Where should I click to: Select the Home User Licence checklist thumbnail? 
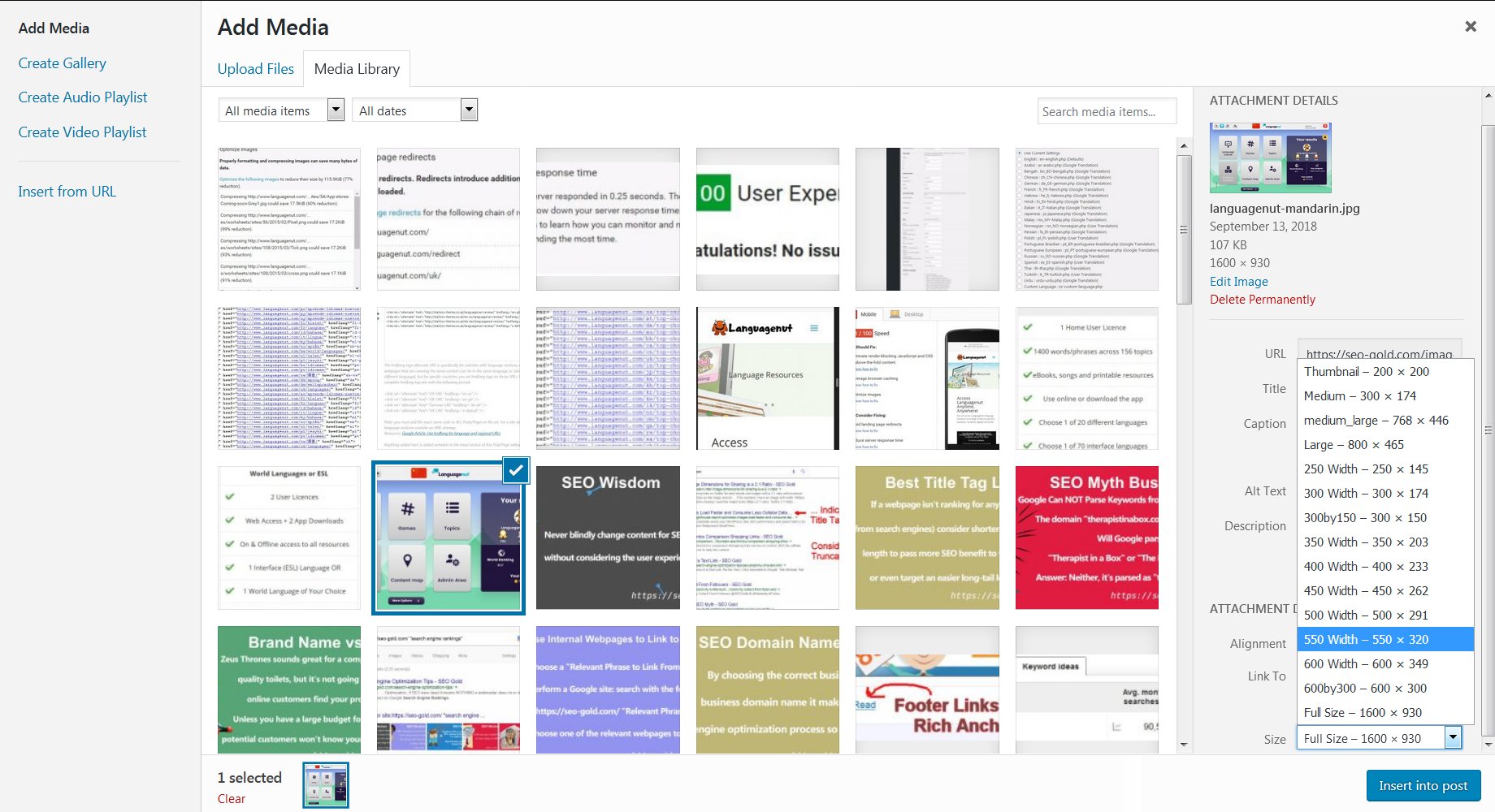tap(1087, 378)
